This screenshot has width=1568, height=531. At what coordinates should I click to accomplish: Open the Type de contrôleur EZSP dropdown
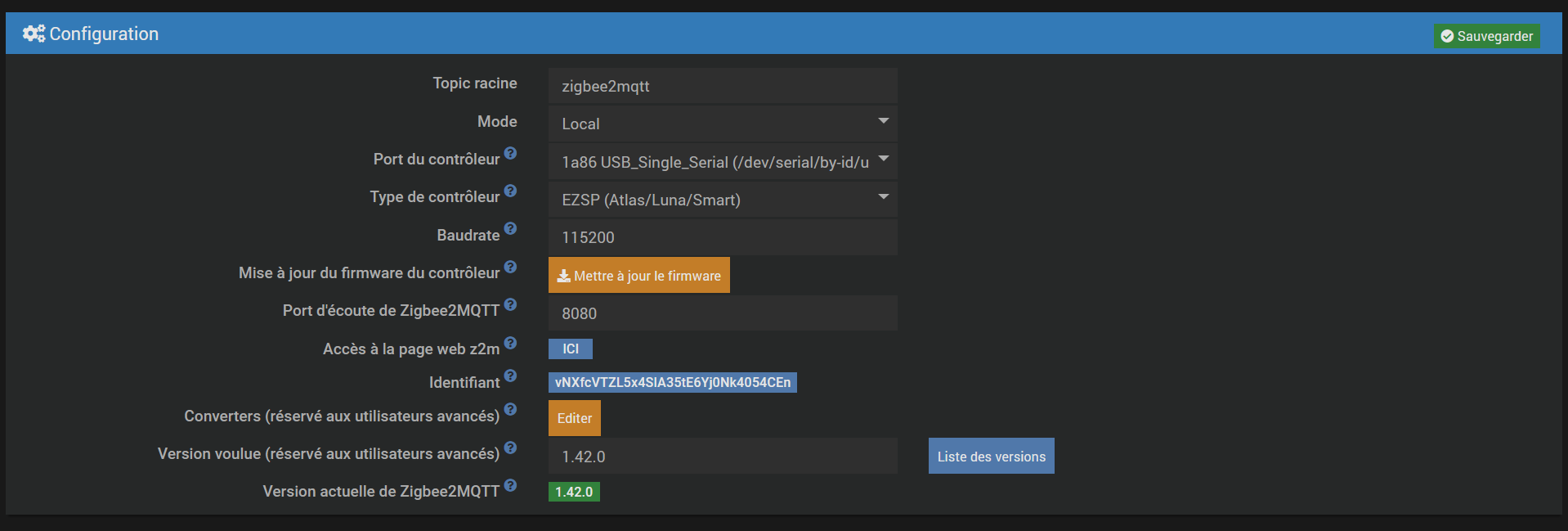click(x=722, y=200)
